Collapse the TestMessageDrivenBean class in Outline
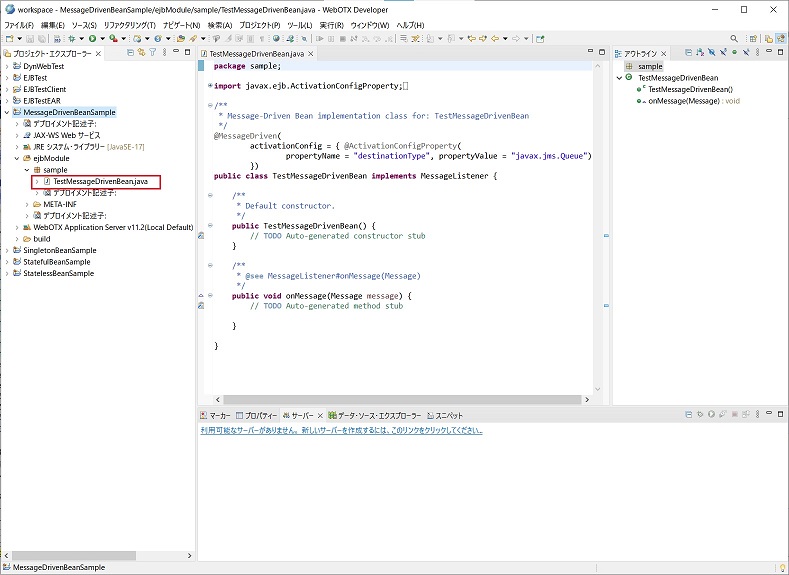Screen dimensions: 789x575 pos(617,78)
